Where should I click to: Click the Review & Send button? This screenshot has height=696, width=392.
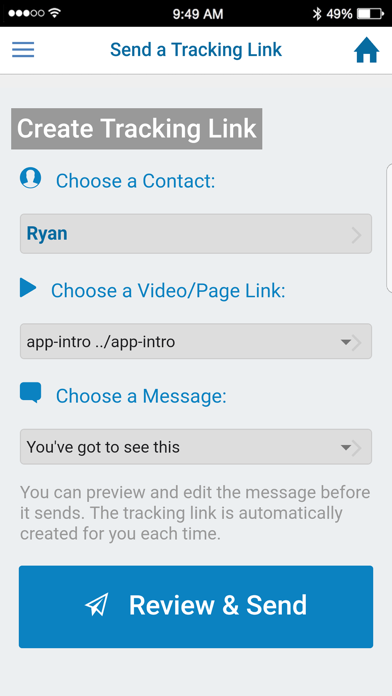pyautogui.click(x=196, y=607)
